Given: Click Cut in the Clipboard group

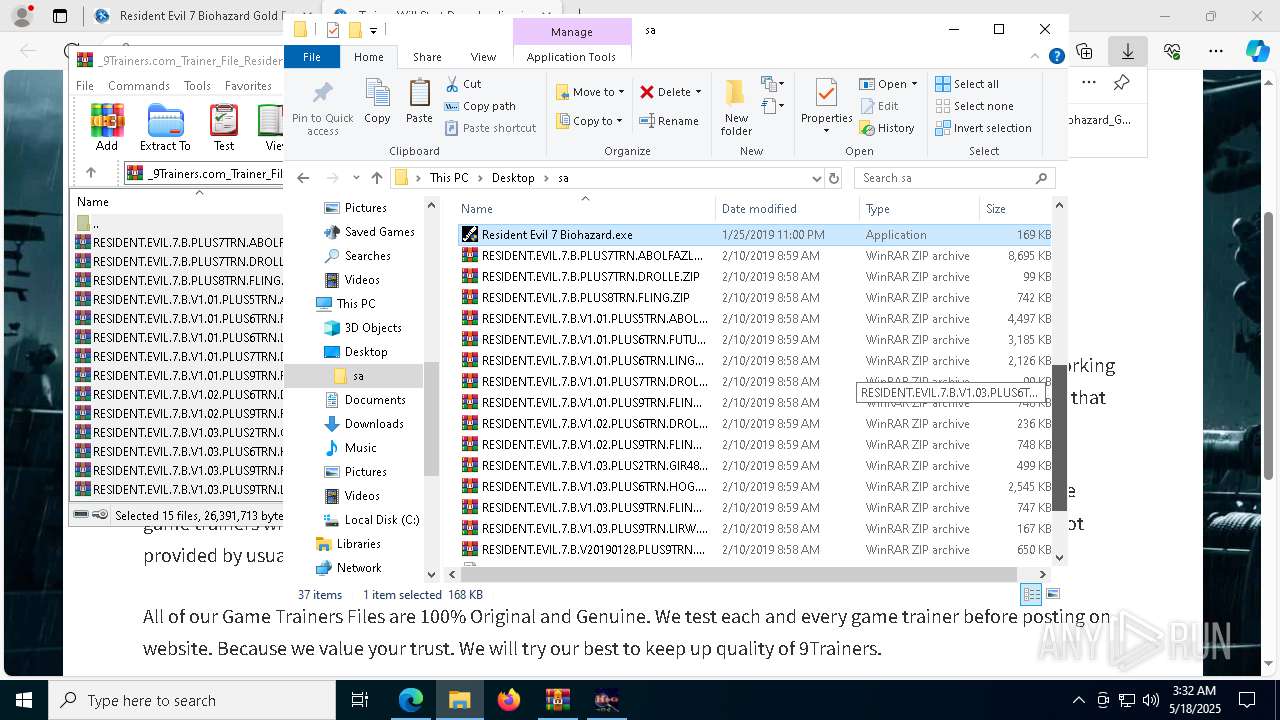Looking at the screenshot, I should click(x=463, y=84).
